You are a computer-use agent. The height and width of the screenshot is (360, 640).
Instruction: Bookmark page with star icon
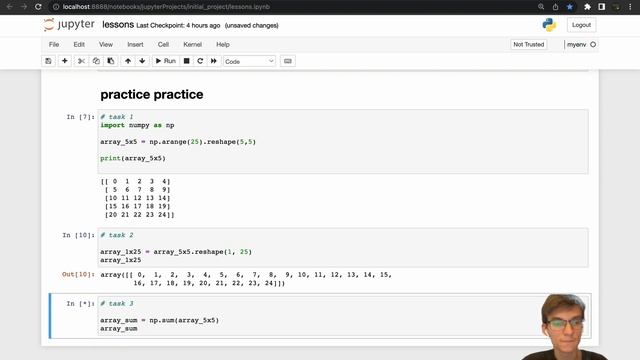570,7
